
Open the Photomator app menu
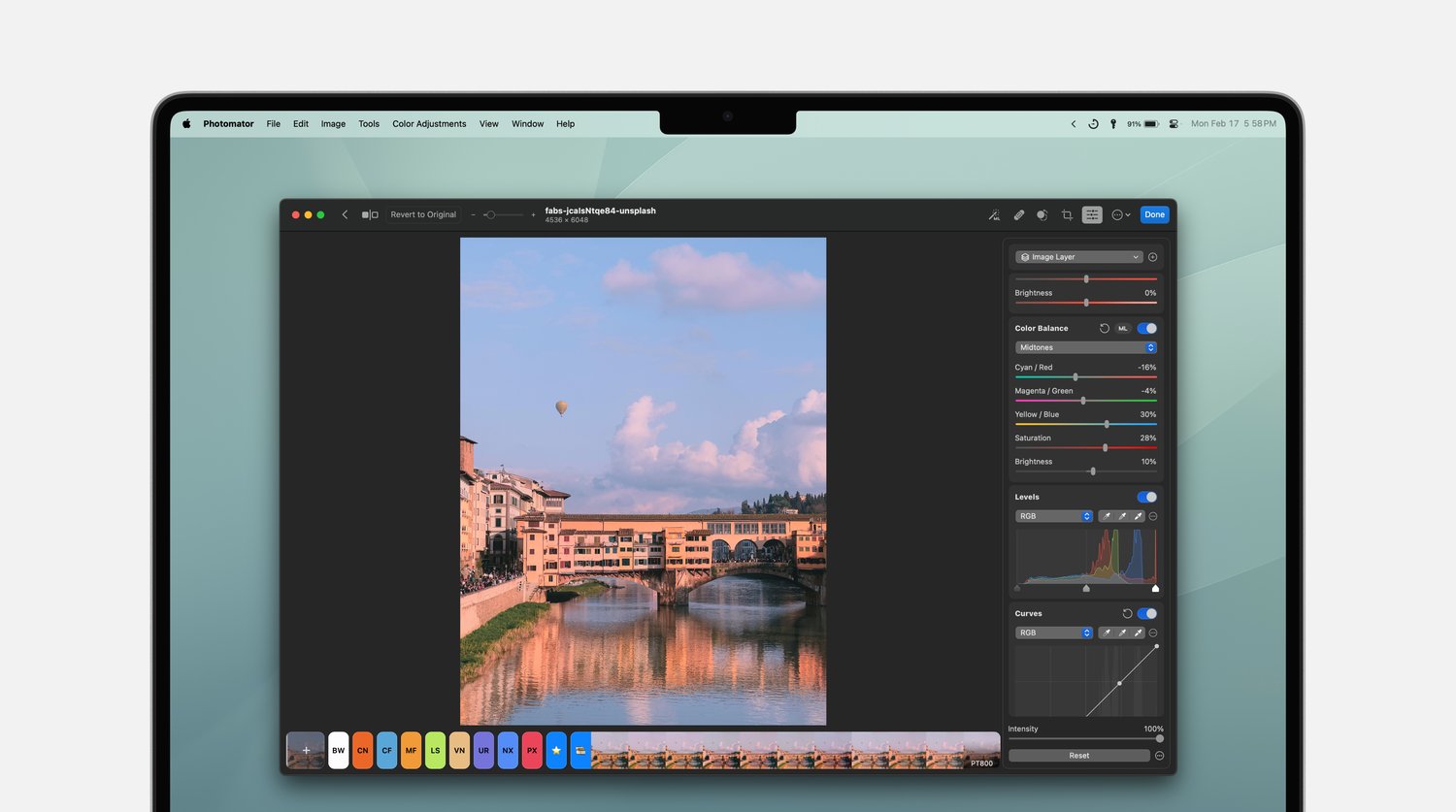click(228, 124)
